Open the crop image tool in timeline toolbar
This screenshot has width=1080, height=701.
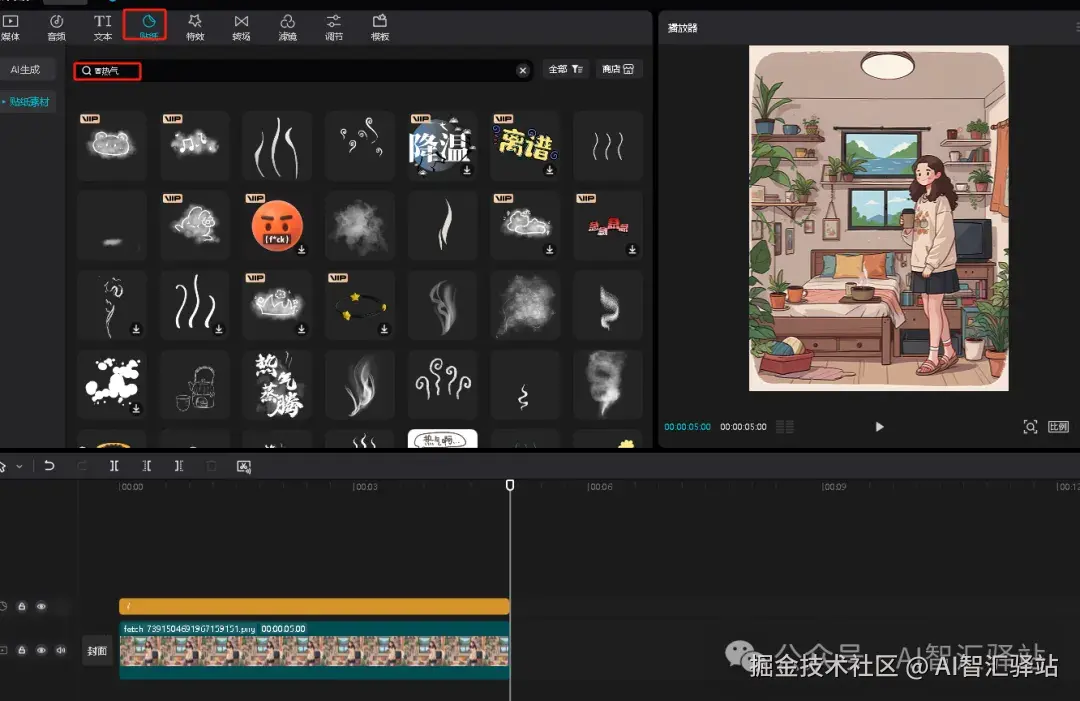click(x=244, y=466)
